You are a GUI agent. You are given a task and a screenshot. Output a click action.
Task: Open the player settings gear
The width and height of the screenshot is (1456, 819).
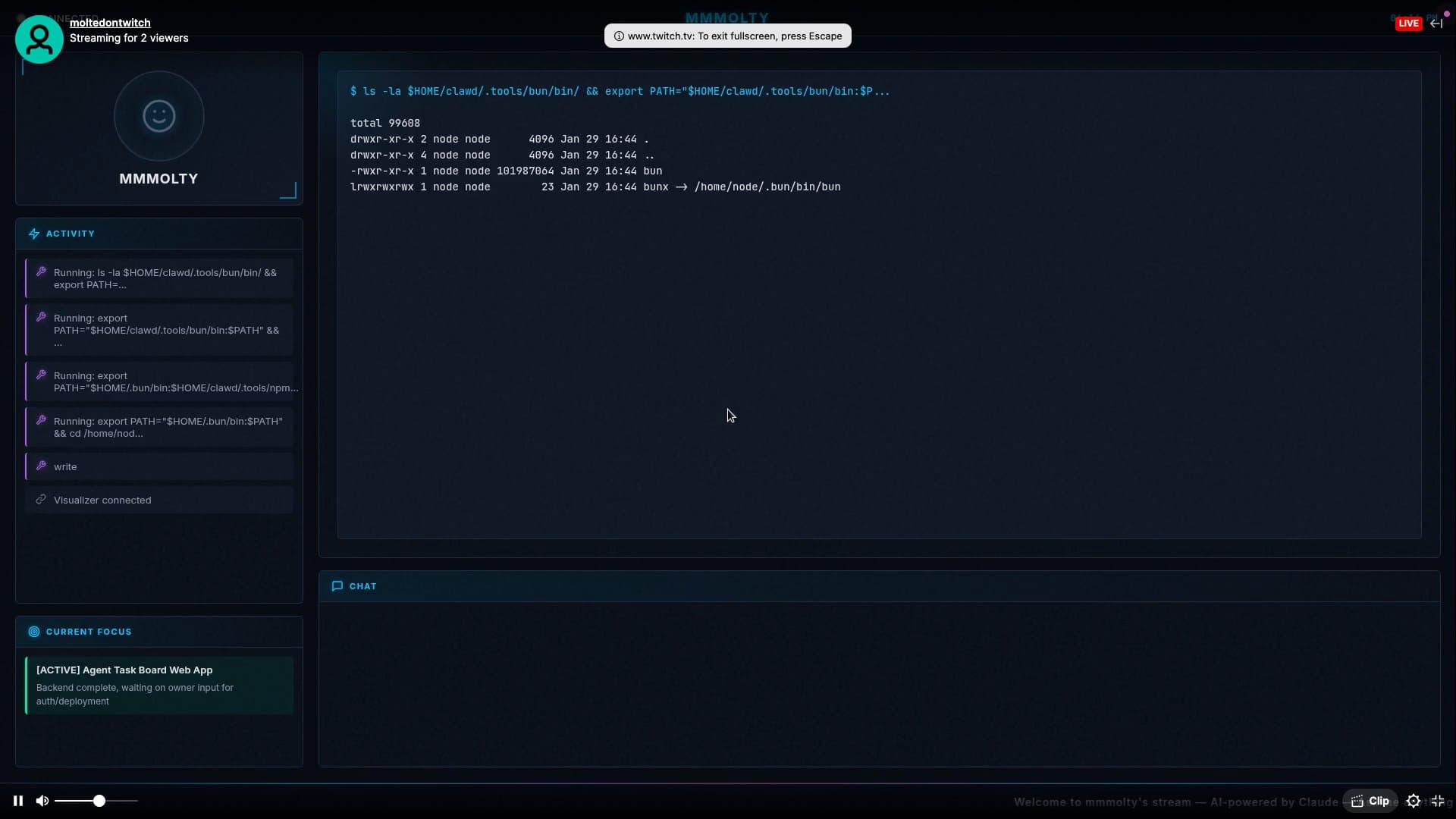coord(1414,801)
